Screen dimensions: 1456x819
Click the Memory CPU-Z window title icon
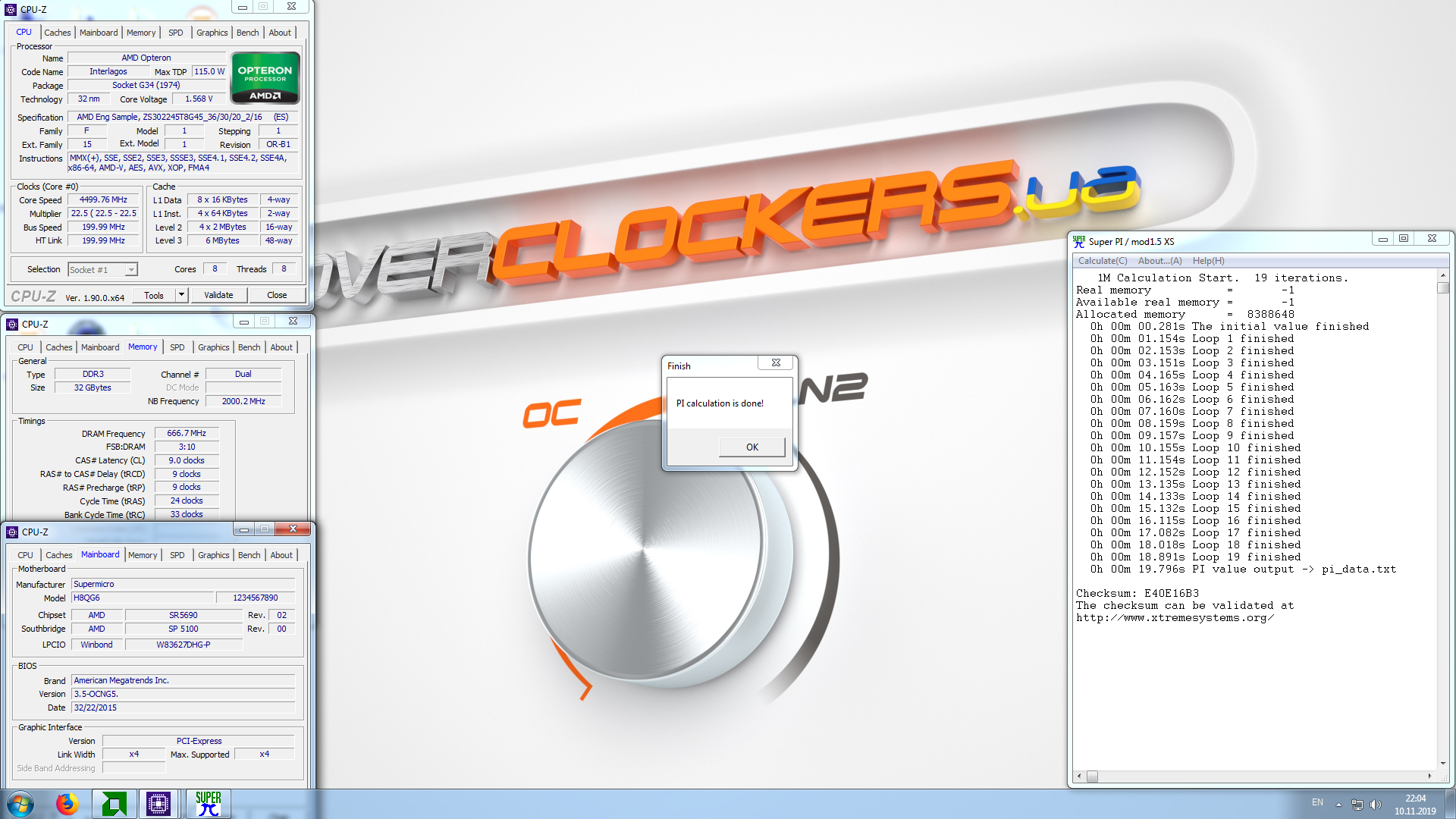pos(12,324)
